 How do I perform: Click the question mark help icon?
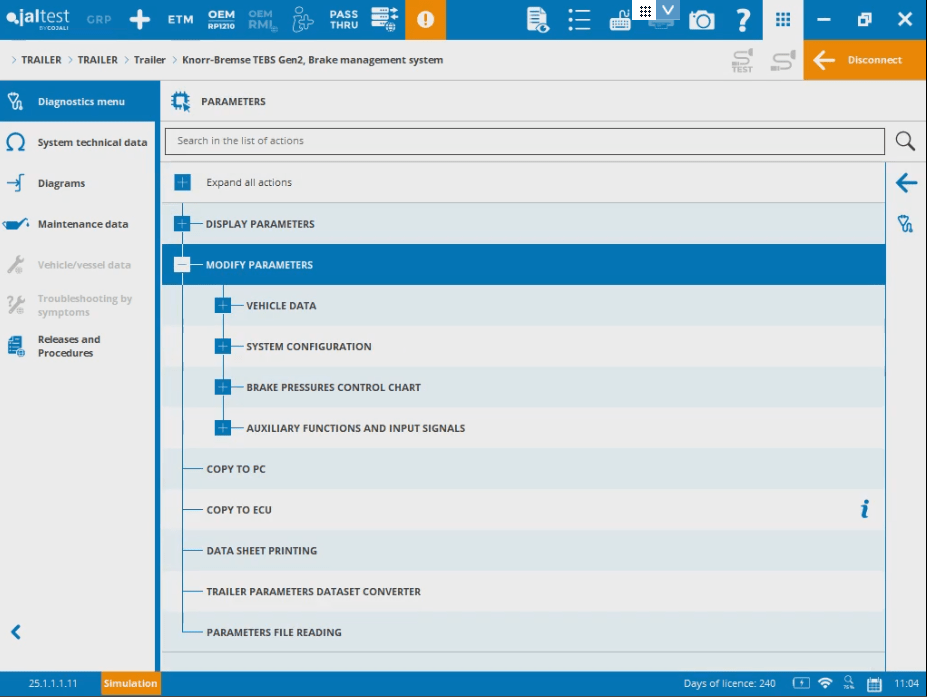[743, 20]
